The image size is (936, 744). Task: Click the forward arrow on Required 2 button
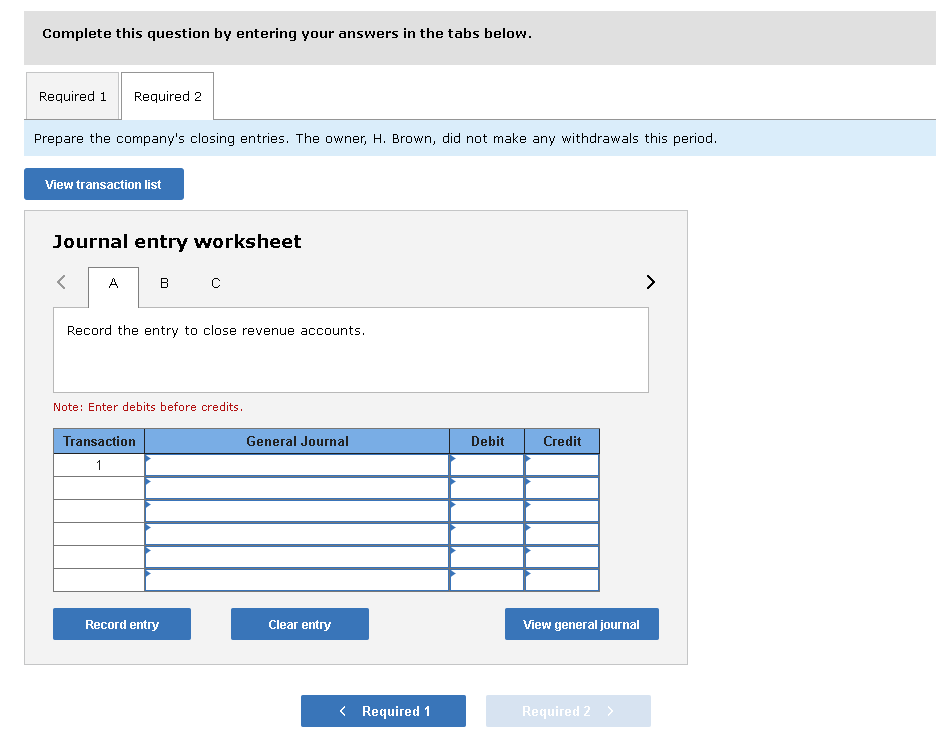(613, 711)
